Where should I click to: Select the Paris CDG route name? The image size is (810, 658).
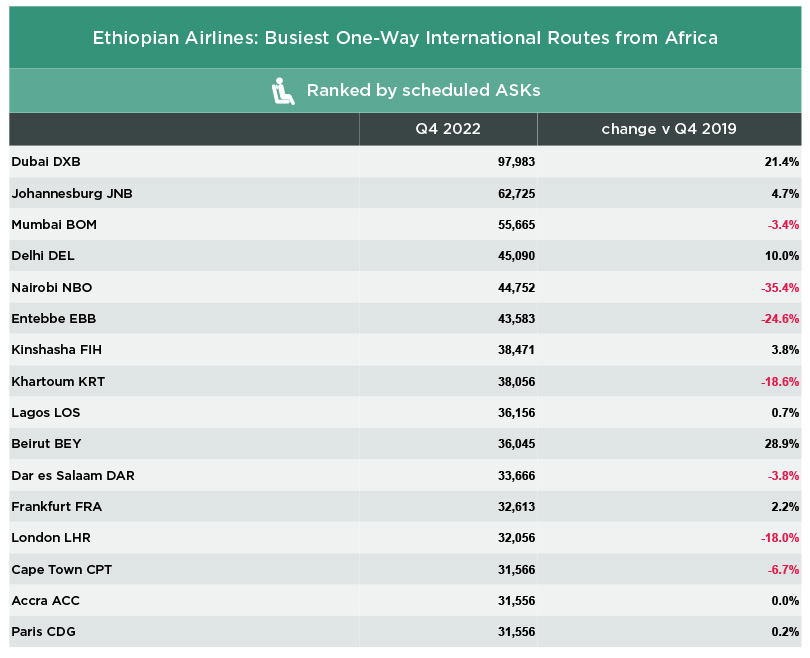point(43,631)
